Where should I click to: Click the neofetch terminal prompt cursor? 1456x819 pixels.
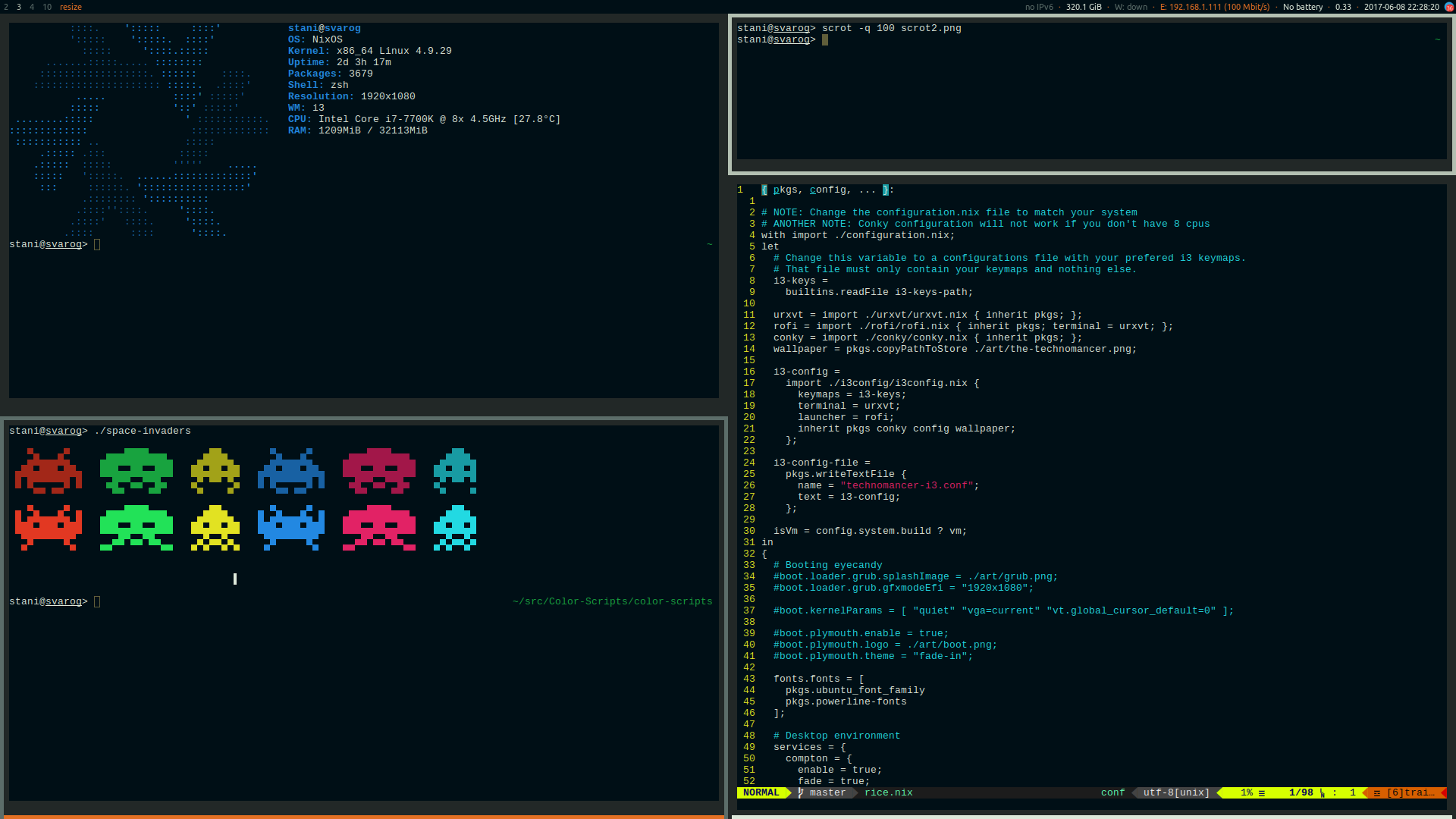pyautogui.click(x=97, y=244)
